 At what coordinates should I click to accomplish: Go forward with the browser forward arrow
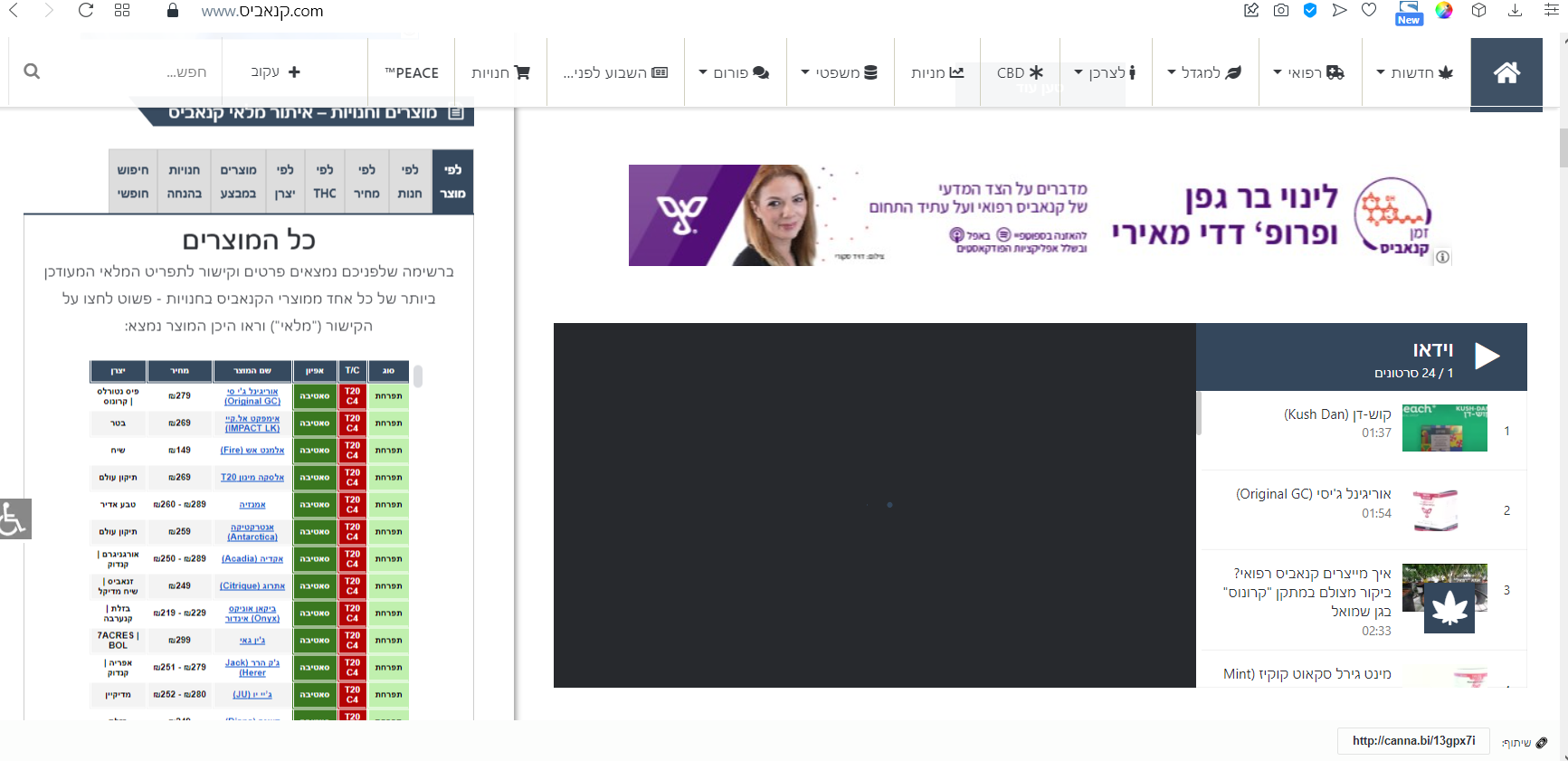[49, 11]
